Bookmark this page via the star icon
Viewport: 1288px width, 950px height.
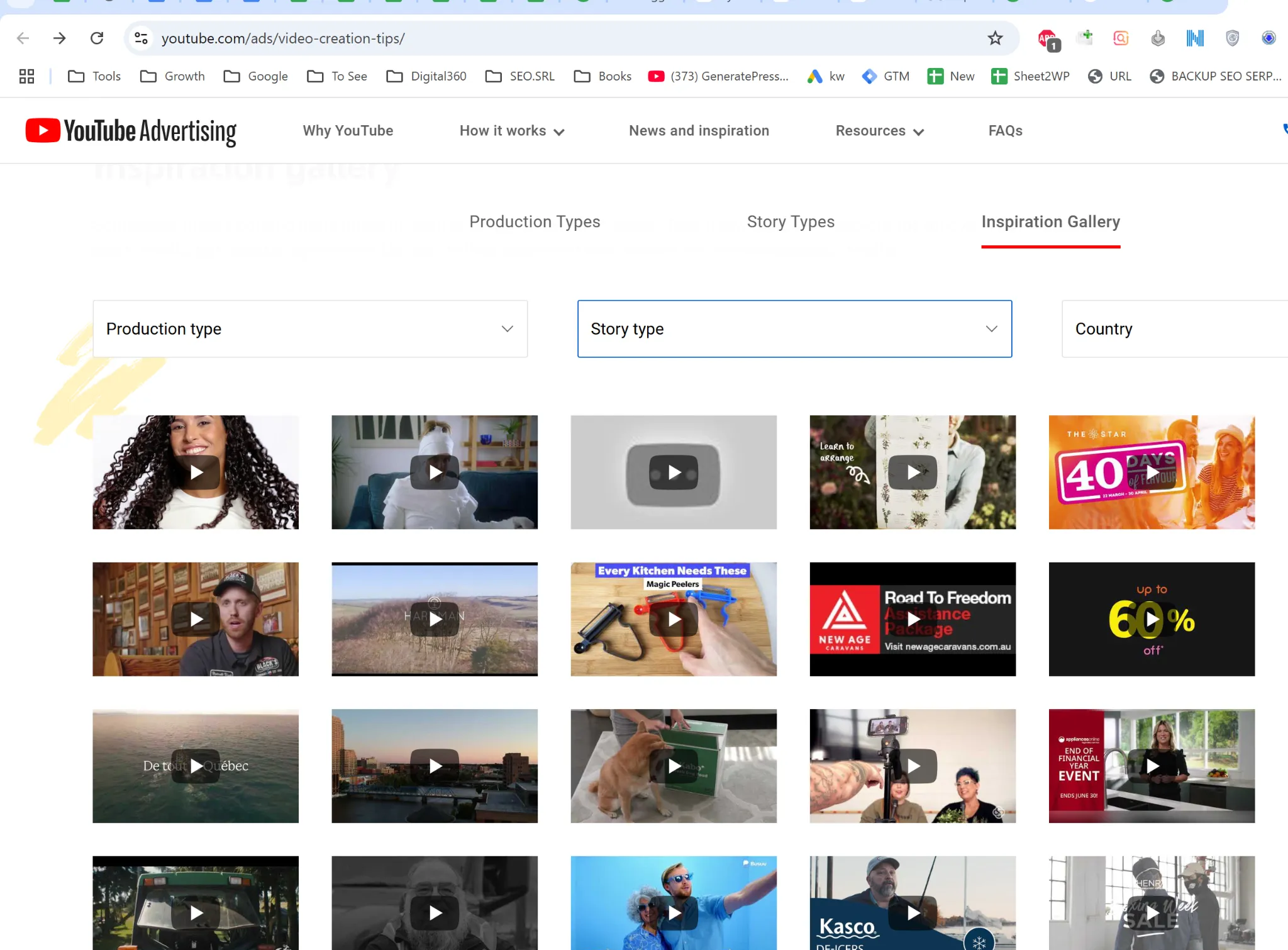coord(994,38)
